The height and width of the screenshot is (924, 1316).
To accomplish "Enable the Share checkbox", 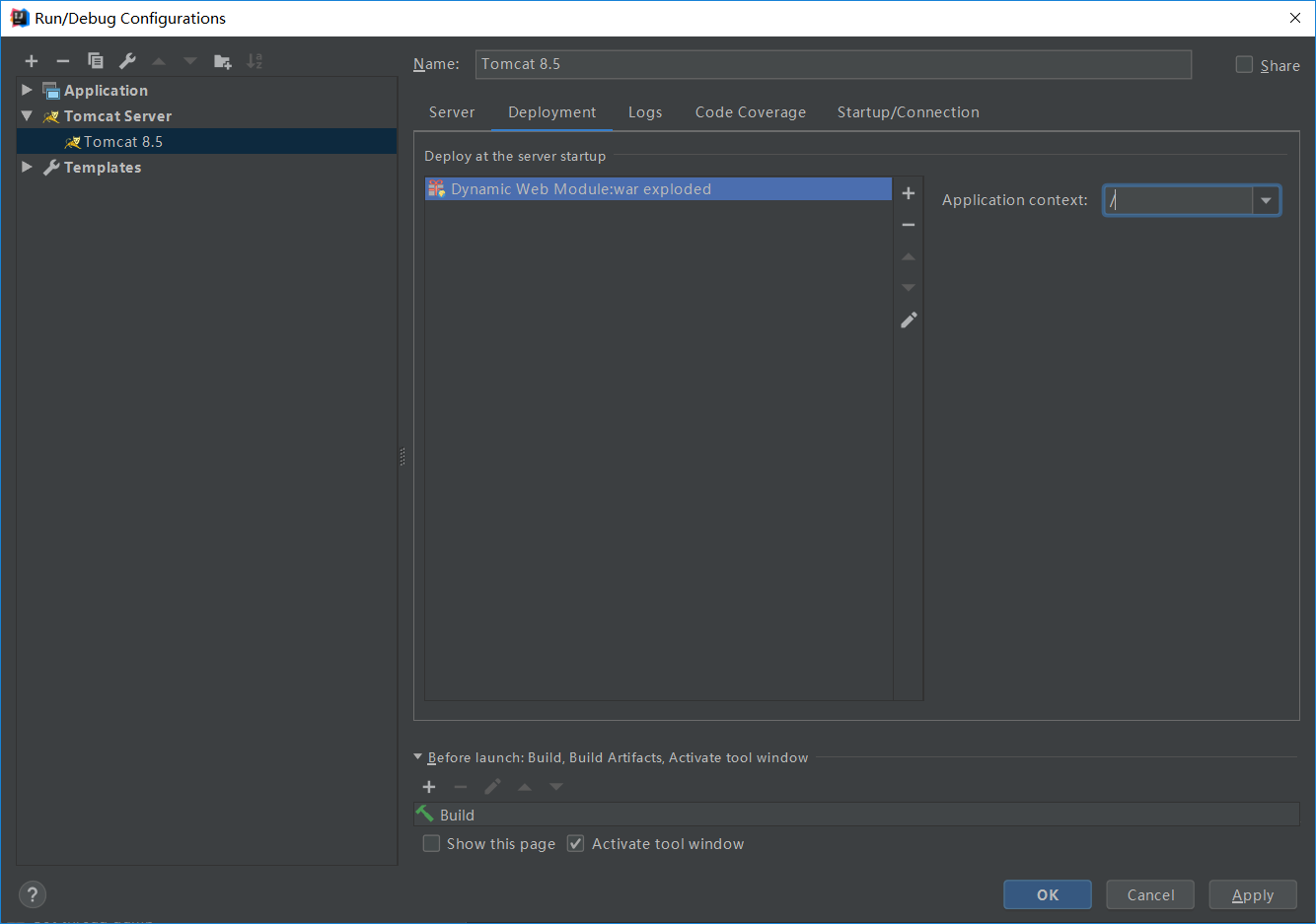I will tap(1245, 65).
